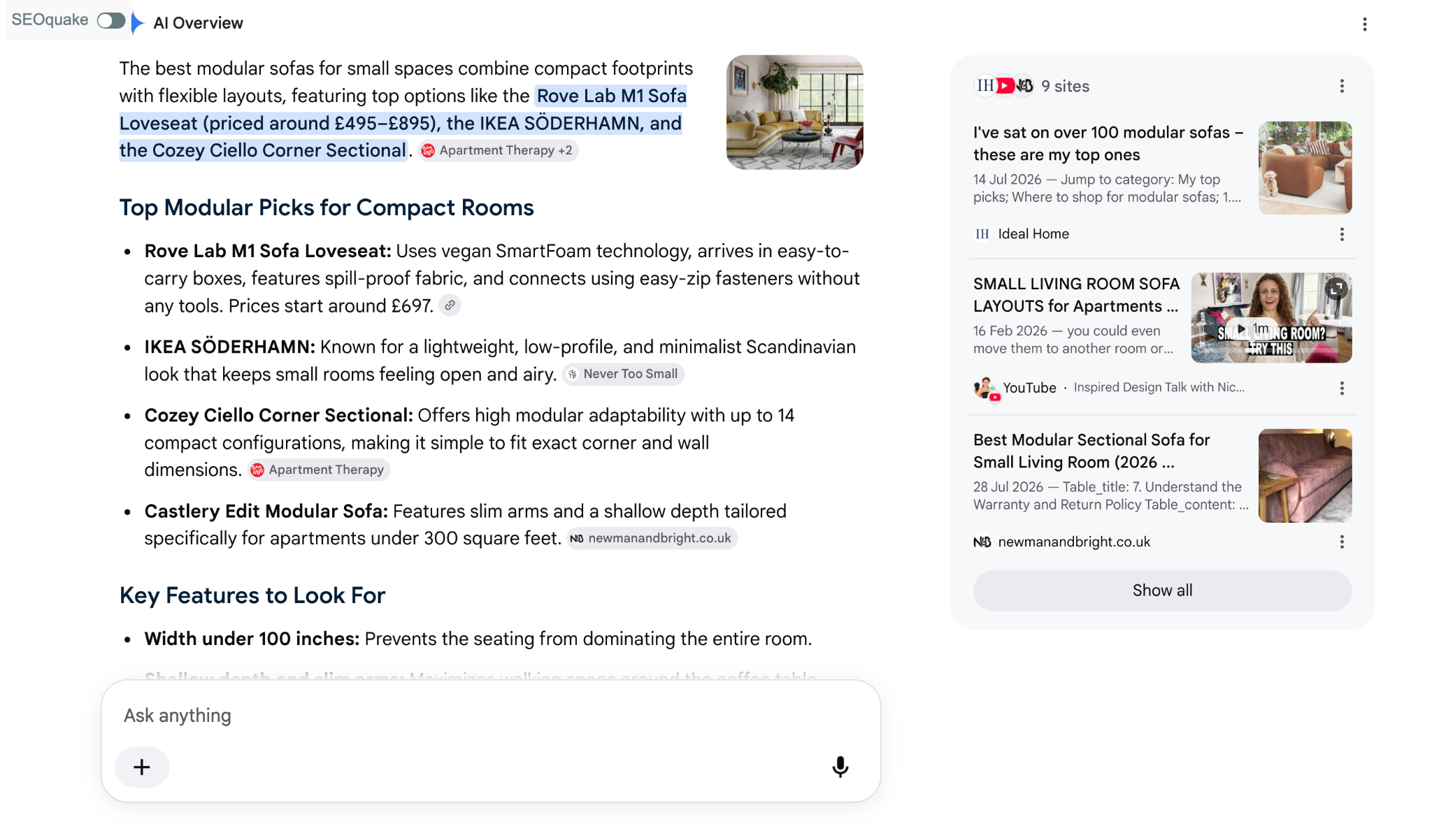Click 'Castlery Edit Modular Sofa:' item
Image resolution: width=1432 pixels, height=840 pixels.
(x=266, y=512)
